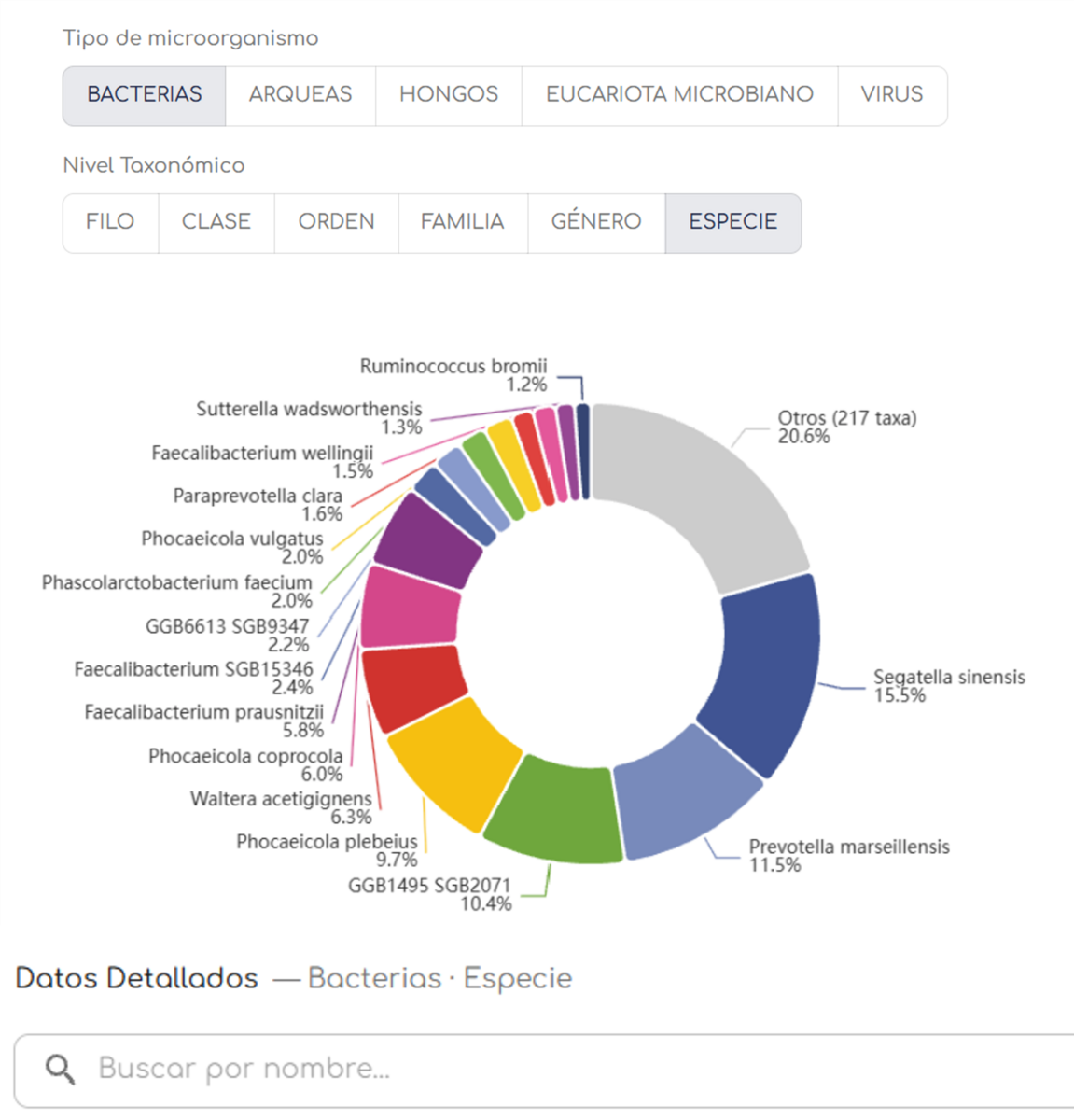The image size is (1074, 1120).
Task: Click the Faecalibacterium SGB15346 label
Action: click(x=194, y=678)
